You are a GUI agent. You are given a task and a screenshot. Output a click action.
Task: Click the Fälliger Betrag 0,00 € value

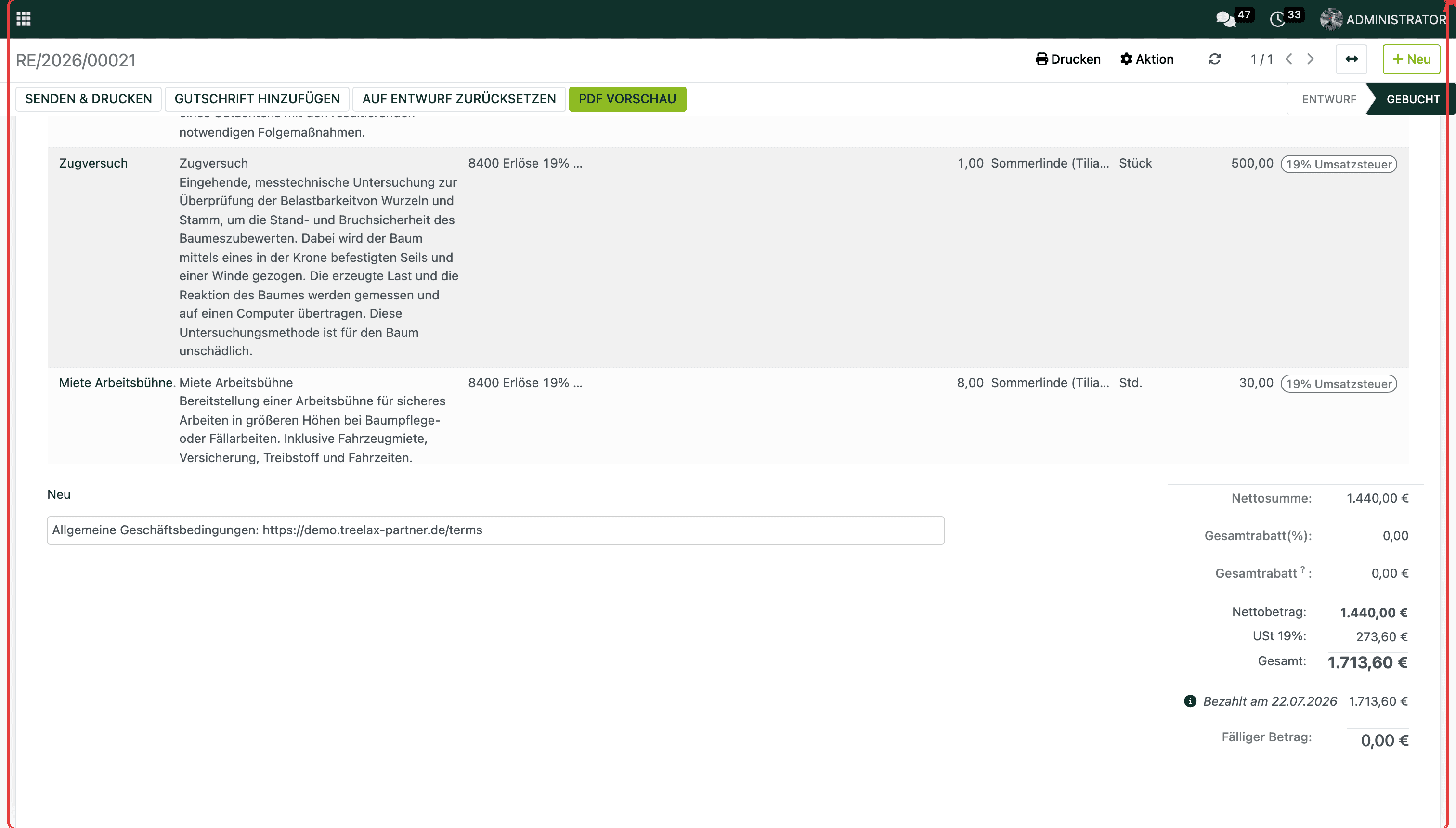(1384, 740)
